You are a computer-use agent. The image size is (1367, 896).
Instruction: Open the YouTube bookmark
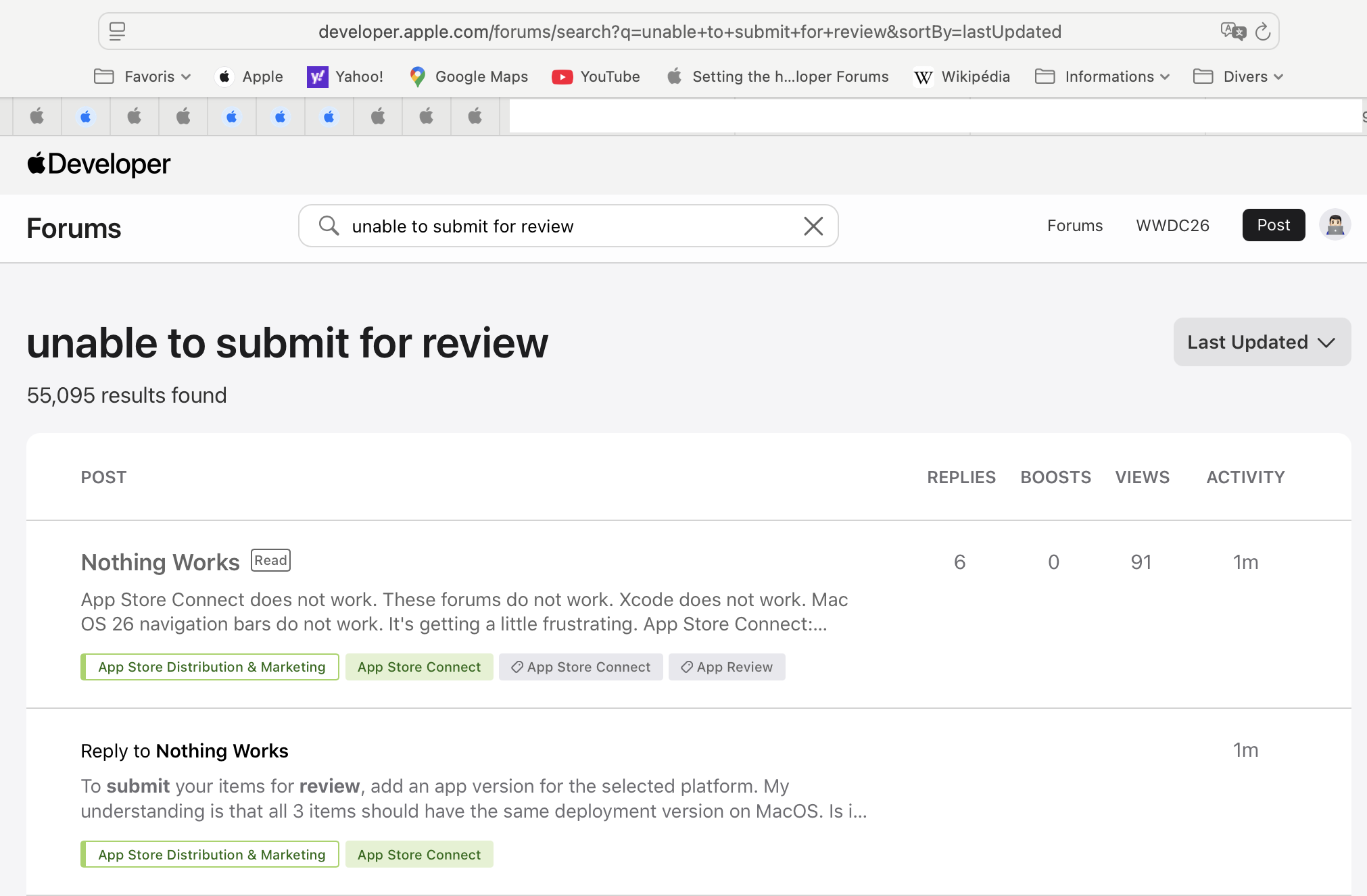[596, 76]
